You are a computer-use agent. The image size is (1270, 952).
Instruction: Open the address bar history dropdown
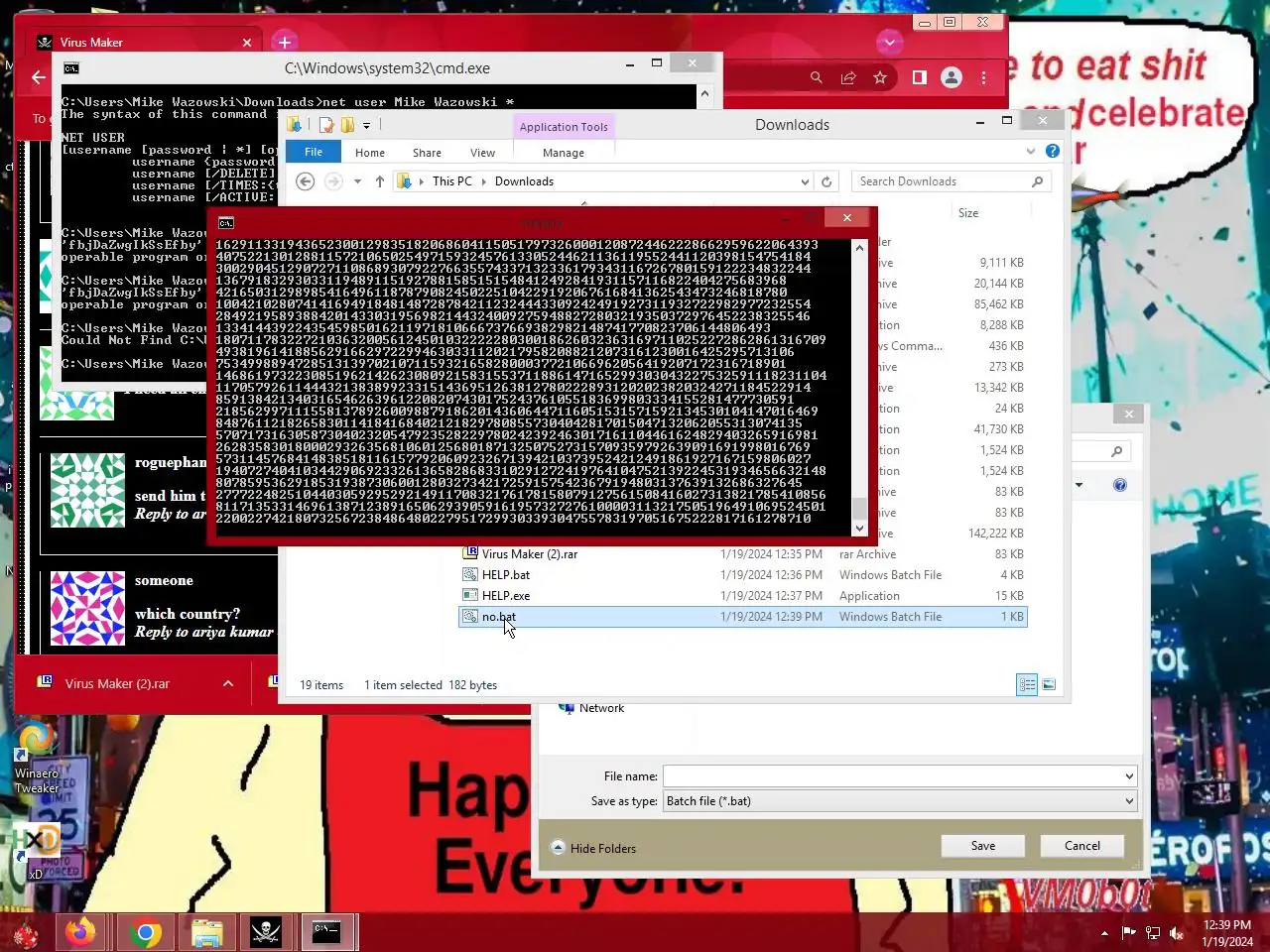point(804,181)
